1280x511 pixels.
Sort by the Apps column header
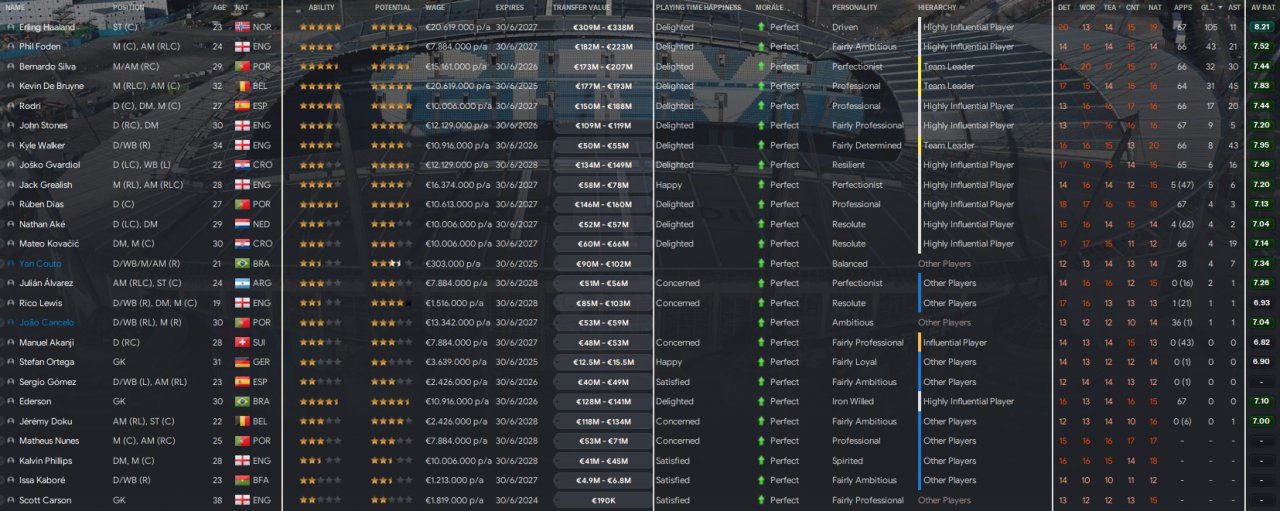pos(1182,7)
